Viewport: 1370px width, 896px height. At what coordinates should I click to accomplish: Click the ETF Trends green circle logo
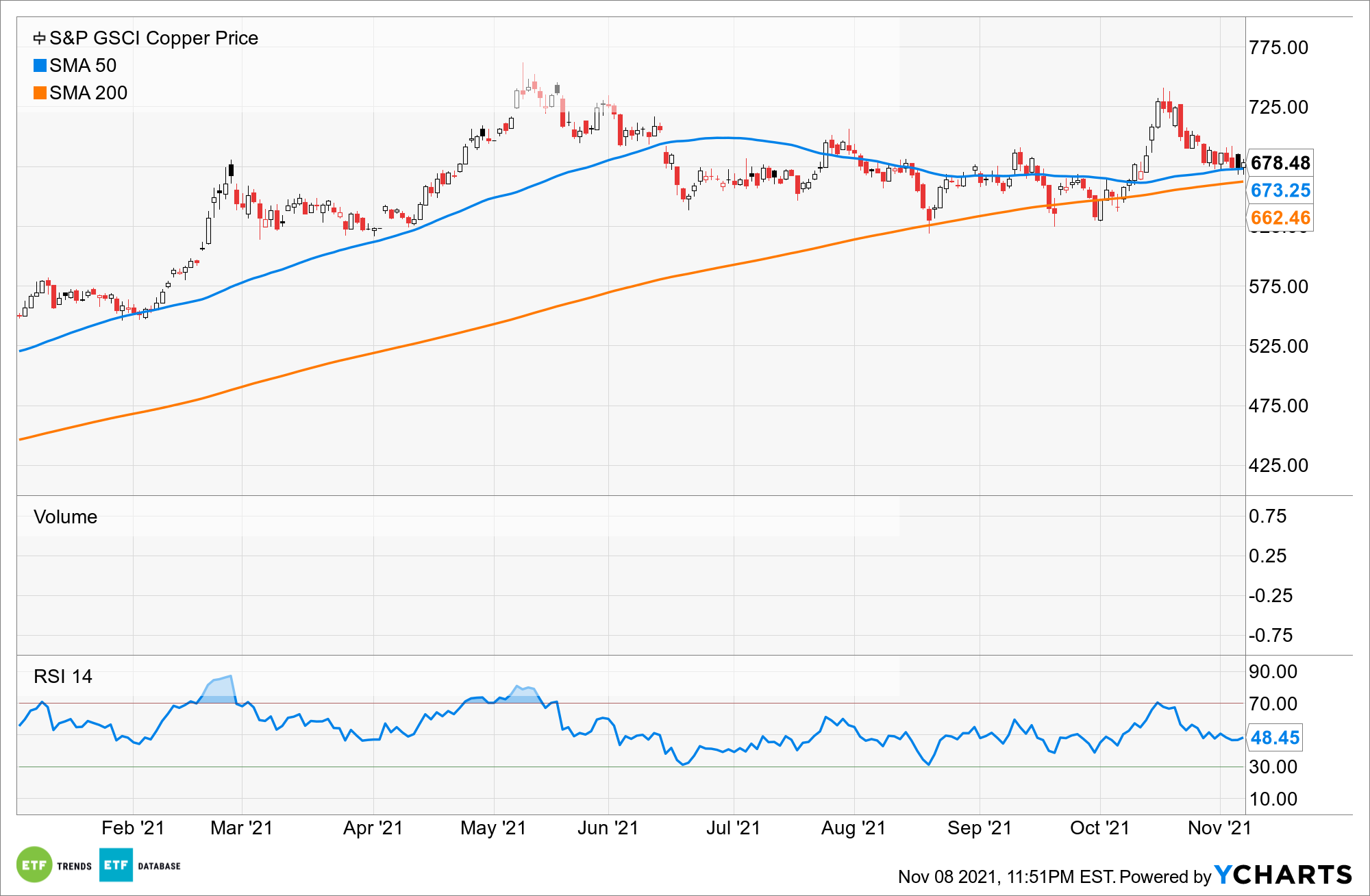pyautogui.click(x=34, y=865)
